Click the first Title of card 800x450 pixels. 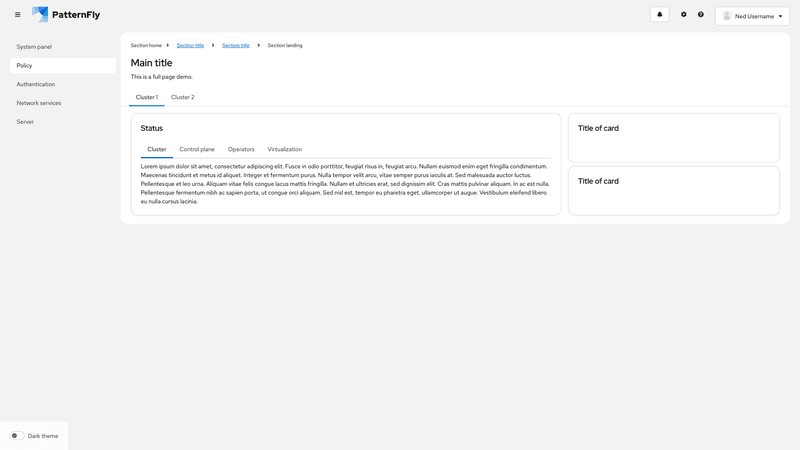[598, 128]
